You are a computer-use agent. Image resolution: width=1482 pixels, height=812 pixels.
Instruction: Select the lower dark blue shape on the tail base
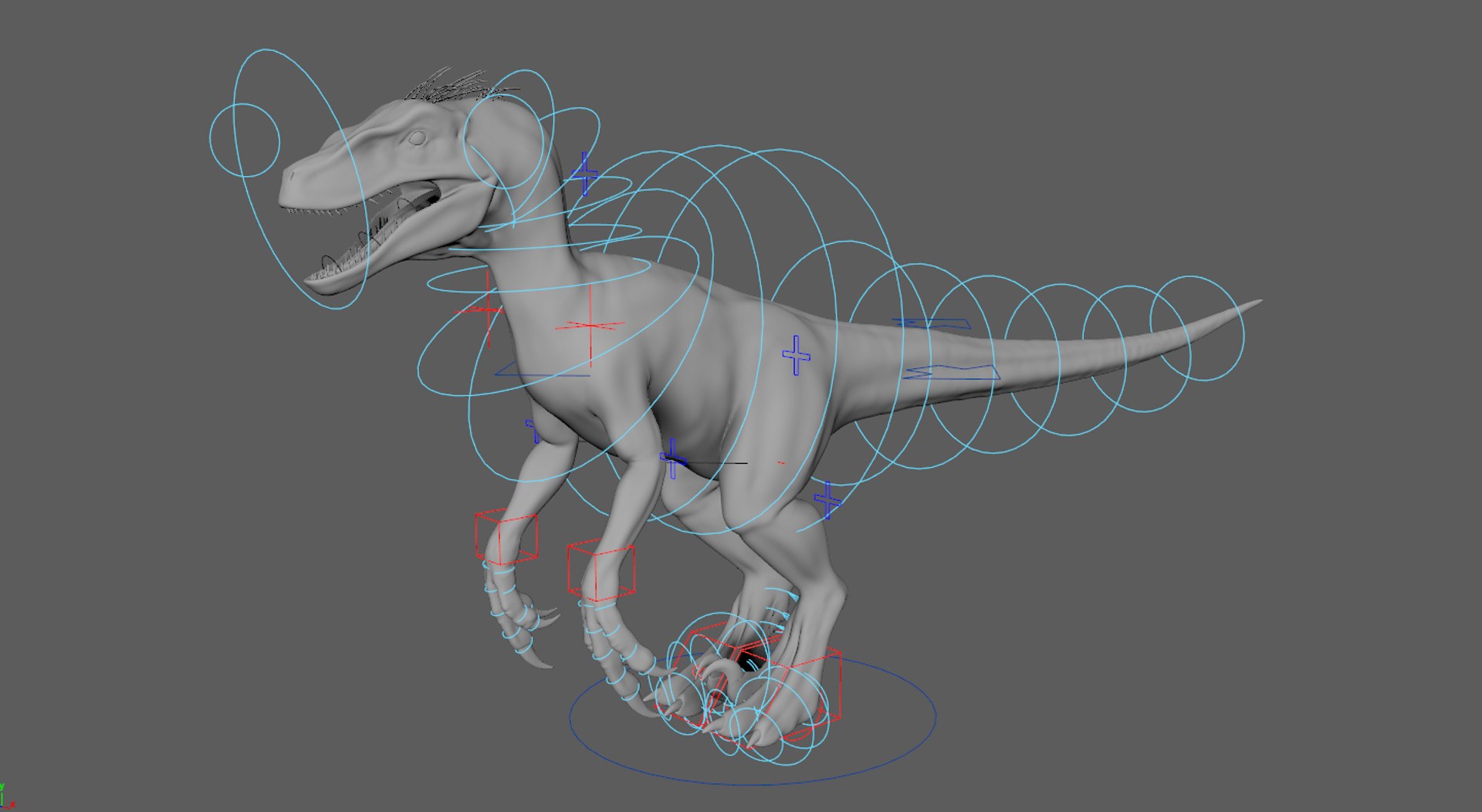952,372
